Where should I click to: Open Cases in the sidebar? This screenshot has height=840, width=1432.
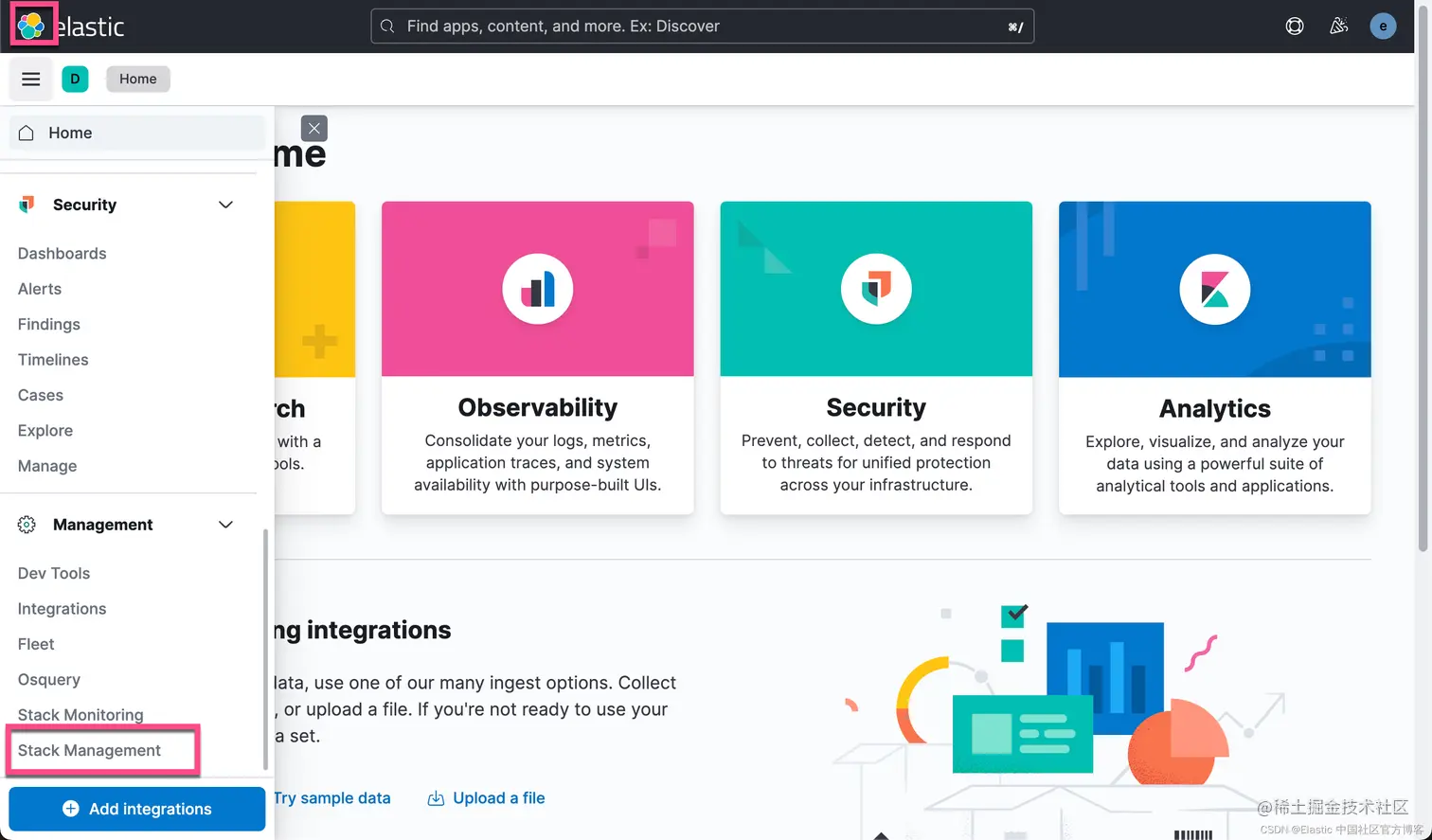(x=41, y=395)
